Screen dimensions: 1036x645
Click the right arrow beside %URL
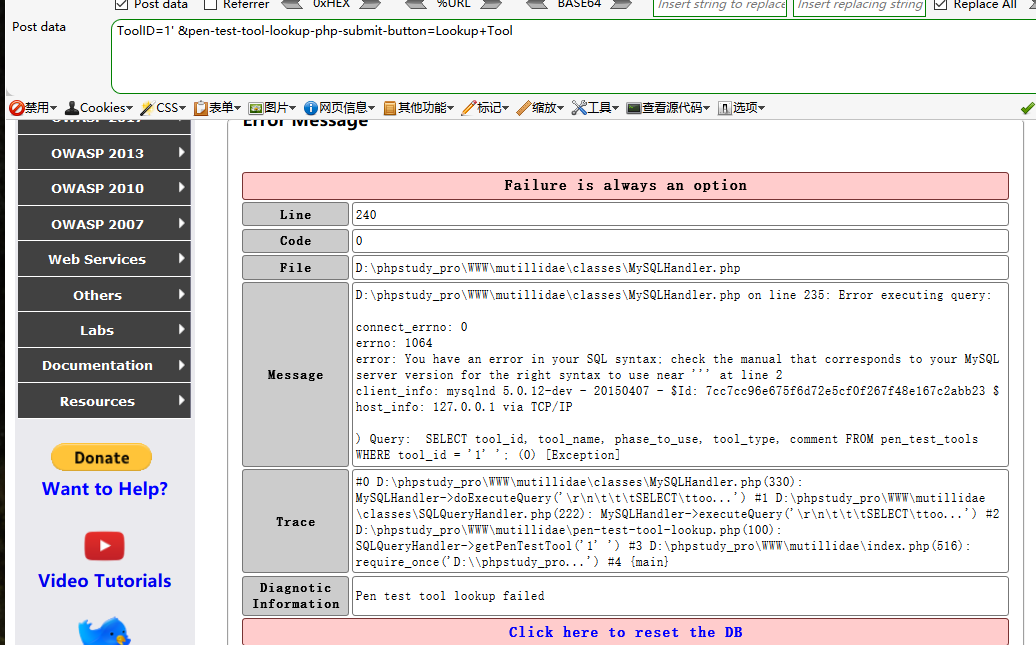[492, 4]
